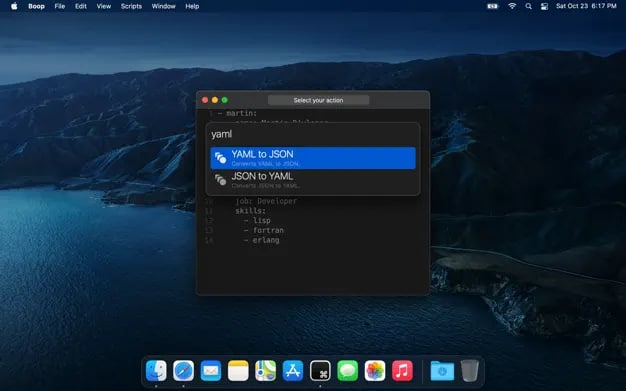This screenshot has width=626, height=391.
Task: Choose the JSON to YAML script
Action: click(x=313, y=180)
